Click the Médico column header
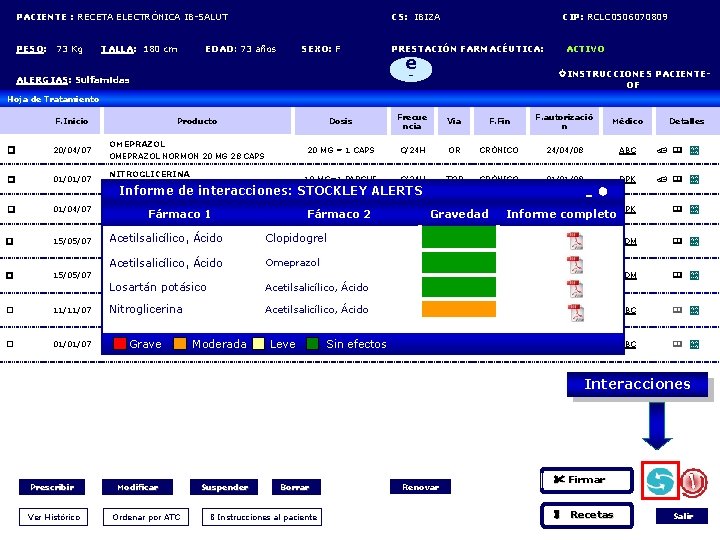The image size is (720, 540). tap(628, 121)
